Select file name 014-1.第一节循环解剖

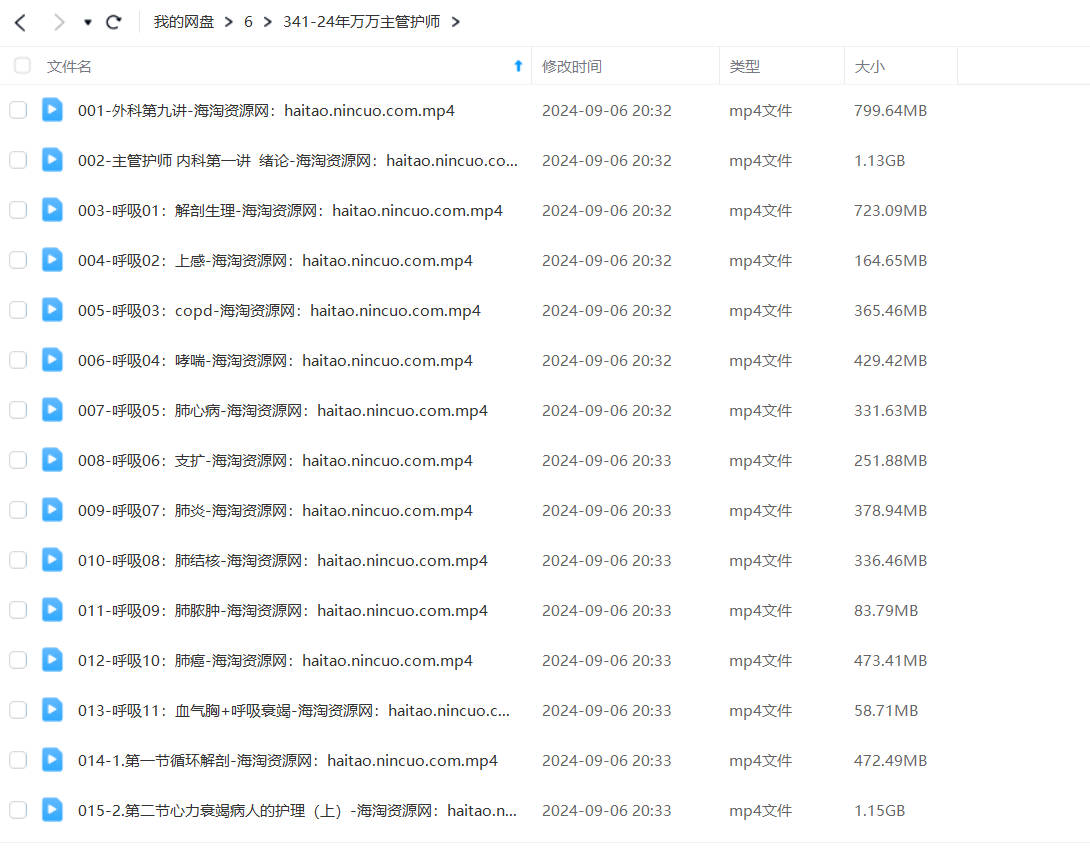click(288, 761)
